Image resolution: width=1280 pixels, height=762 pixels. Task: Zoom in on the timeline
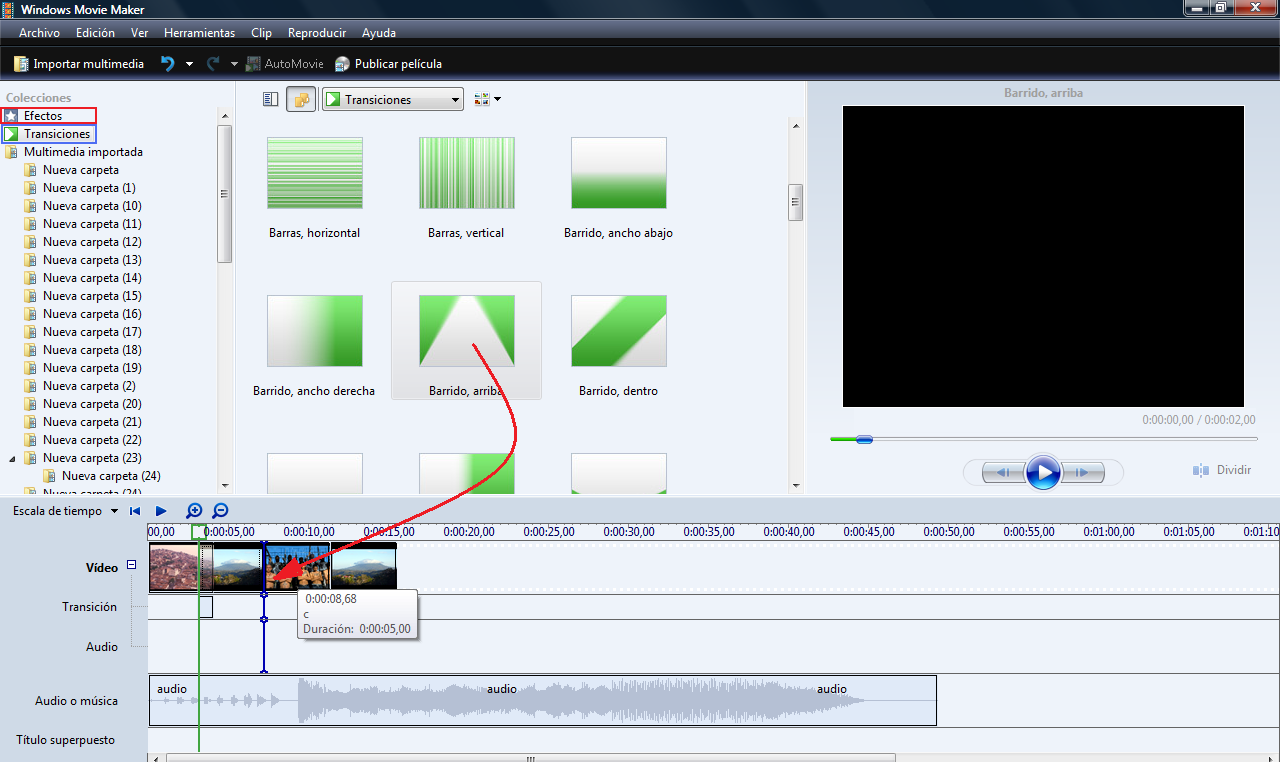194,511
